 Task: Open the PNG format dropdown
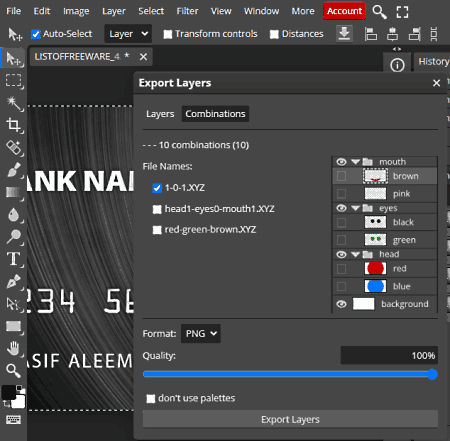click(201, 334)
